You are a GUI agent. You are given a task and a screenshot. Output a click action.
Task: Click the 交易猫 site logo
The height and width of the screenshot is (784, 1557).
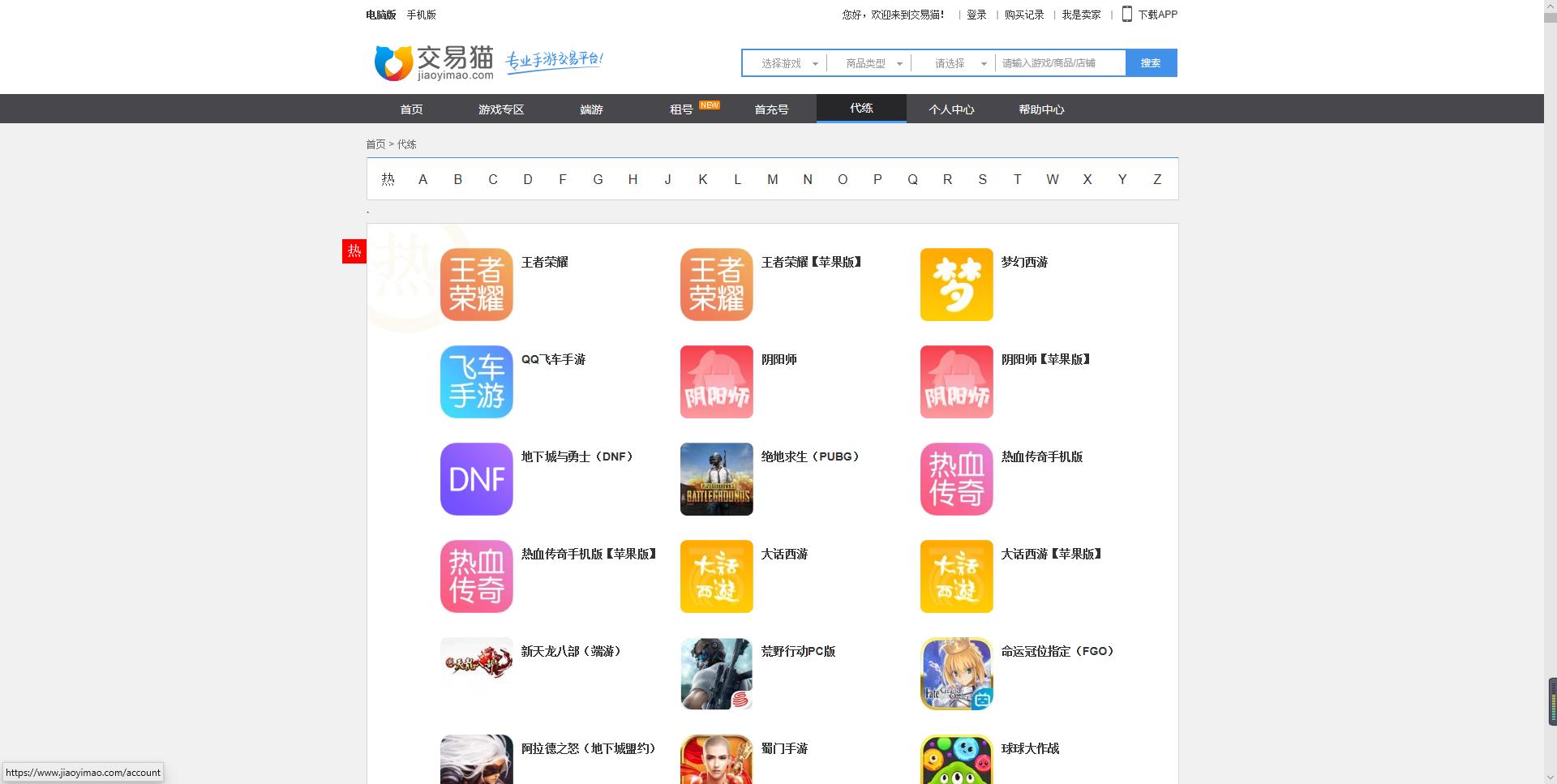click(x=434, y=62)
